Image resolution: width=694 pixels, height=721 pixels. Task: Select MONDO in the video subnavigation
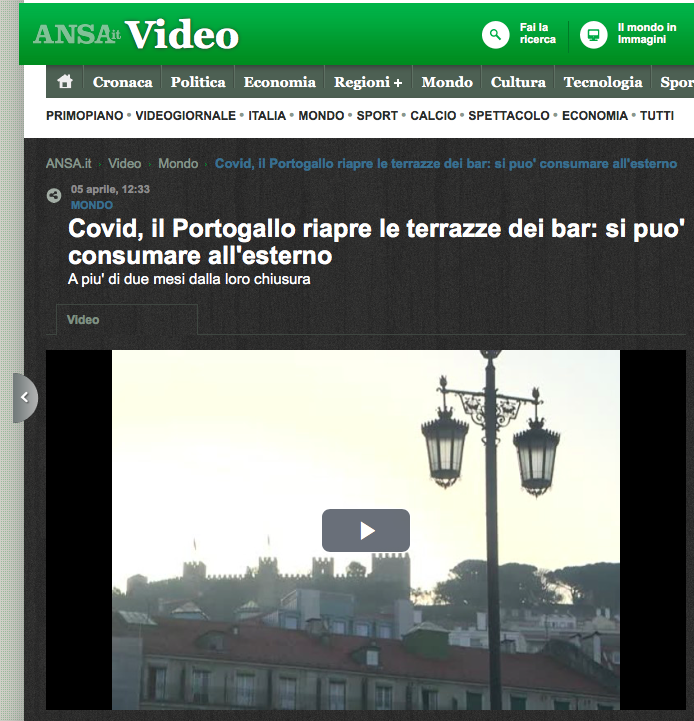click(321, 115)
